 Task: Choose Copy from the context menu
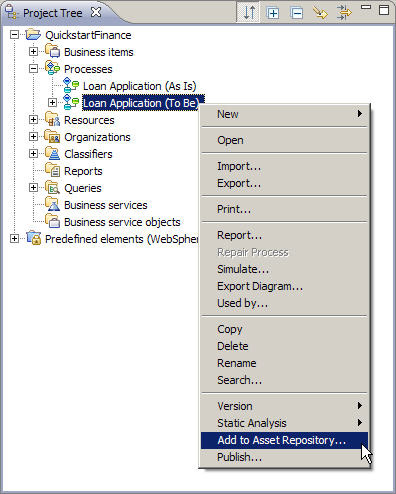tap(284, 329)
